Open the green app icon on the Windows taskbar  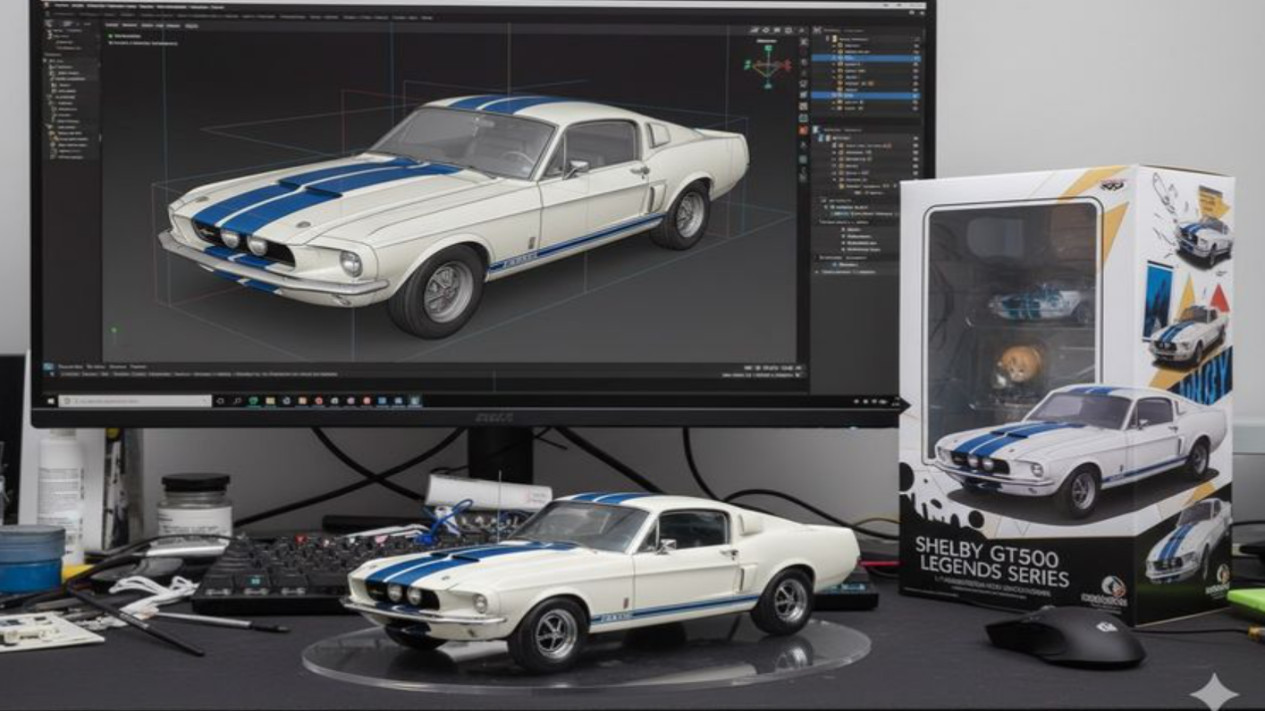[x=254, y=401]
